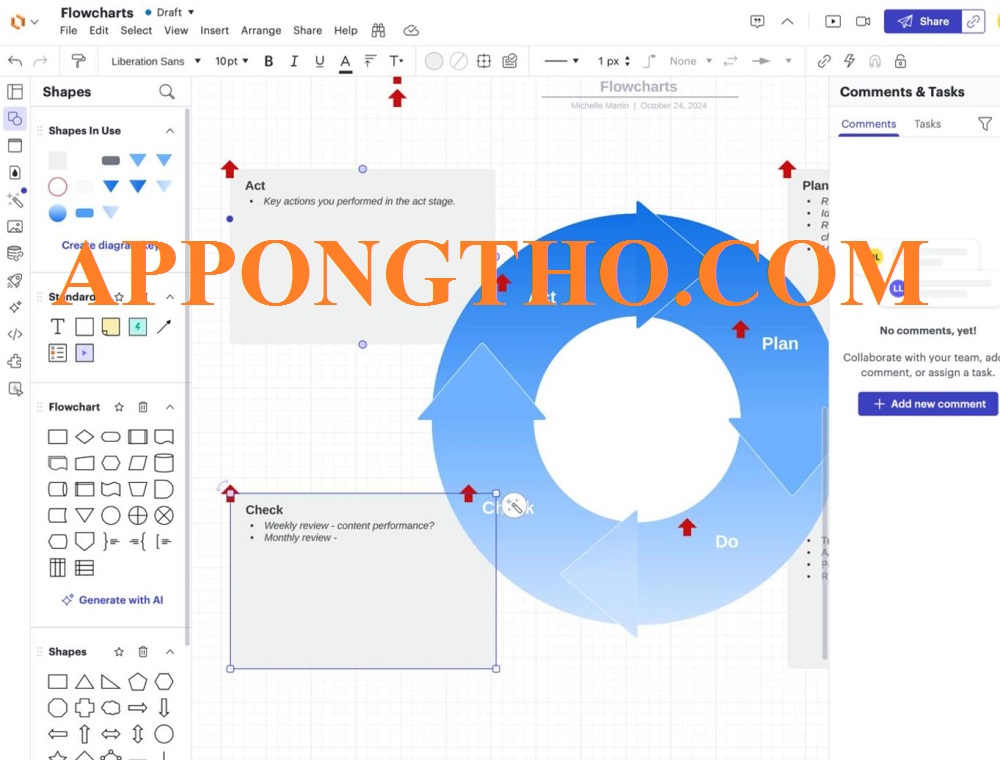
Task: Open the text alignment options
Action: pos(370,61)
